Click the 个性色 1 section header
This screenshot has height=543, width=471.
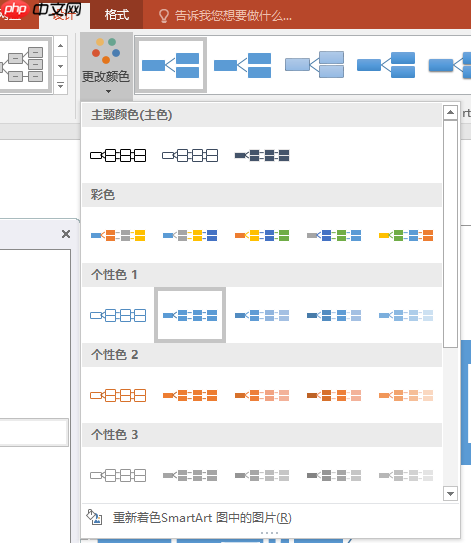tap(262, 275)
